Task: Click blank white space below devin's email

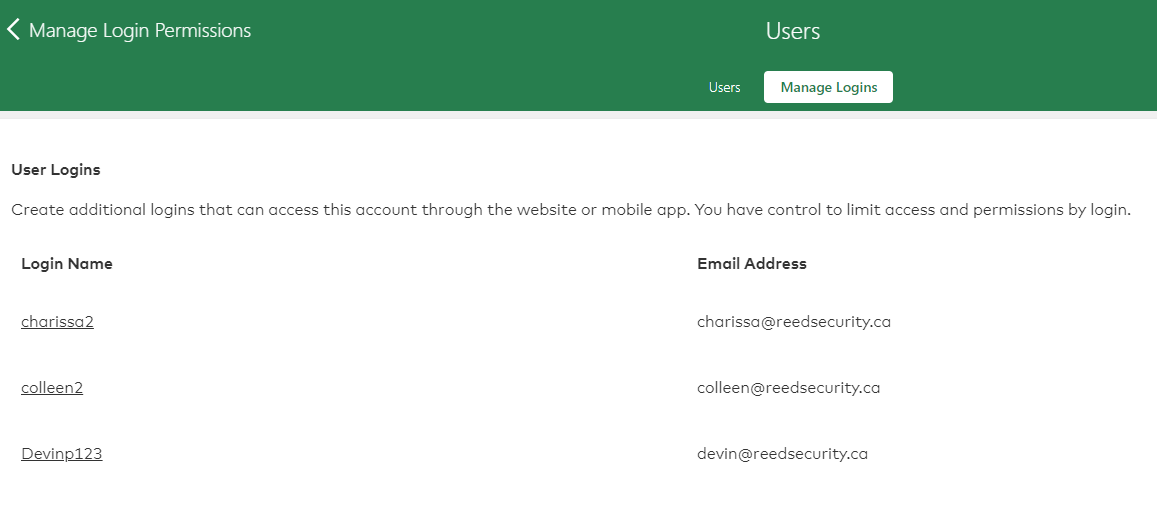Action: pyautogui.click(x=782, y=492)
